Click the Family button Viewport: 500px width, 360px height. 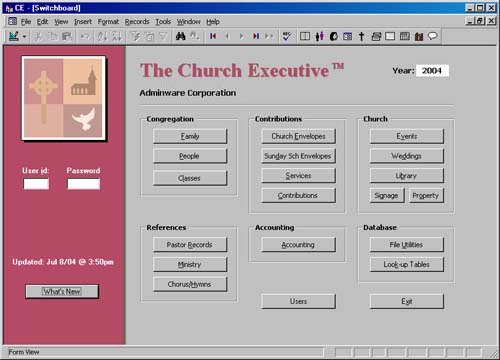[190, 136]
